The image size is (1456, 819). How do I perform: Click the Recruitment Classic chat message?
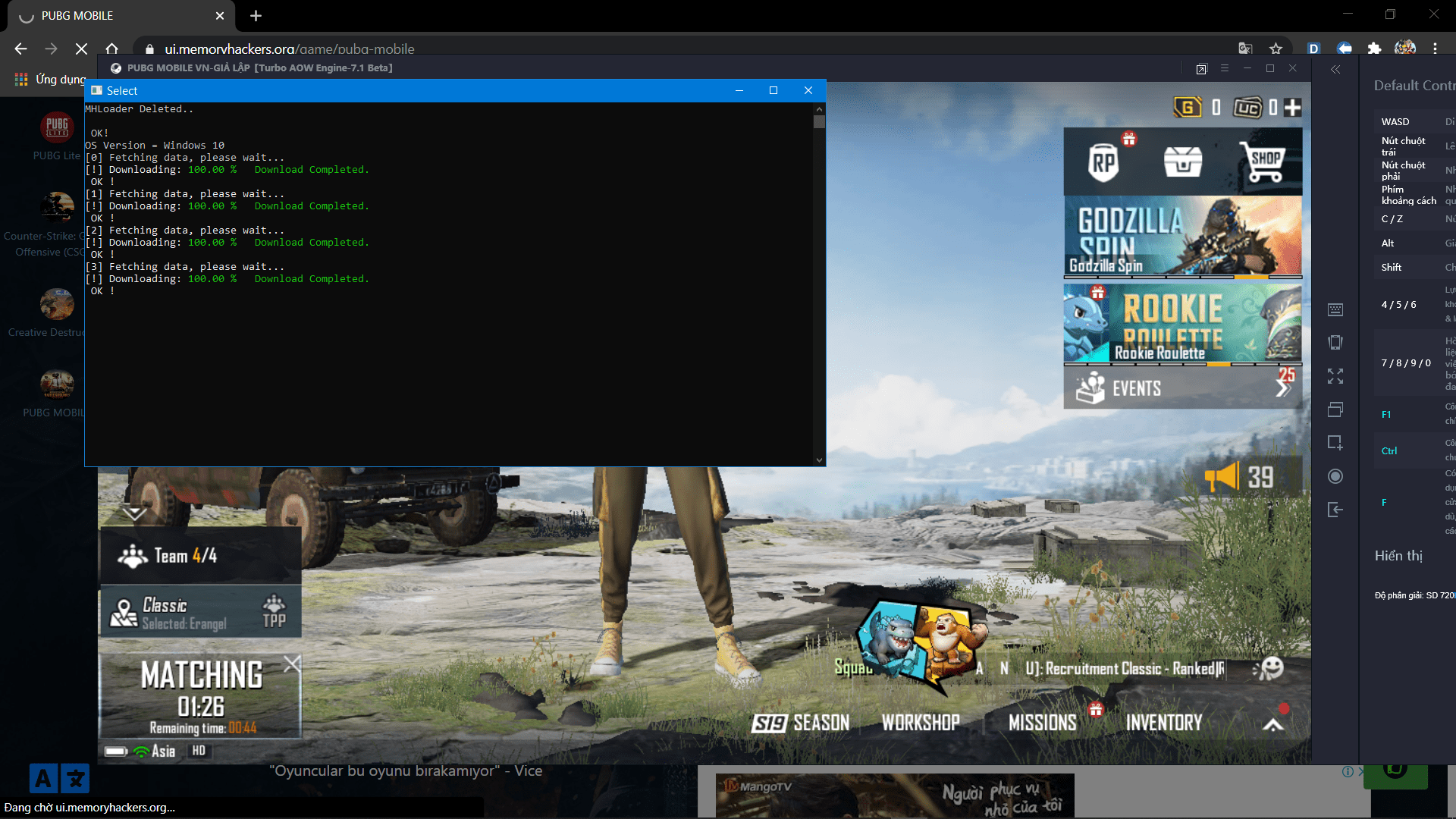pyautogui.click(x=1125, y=669)
